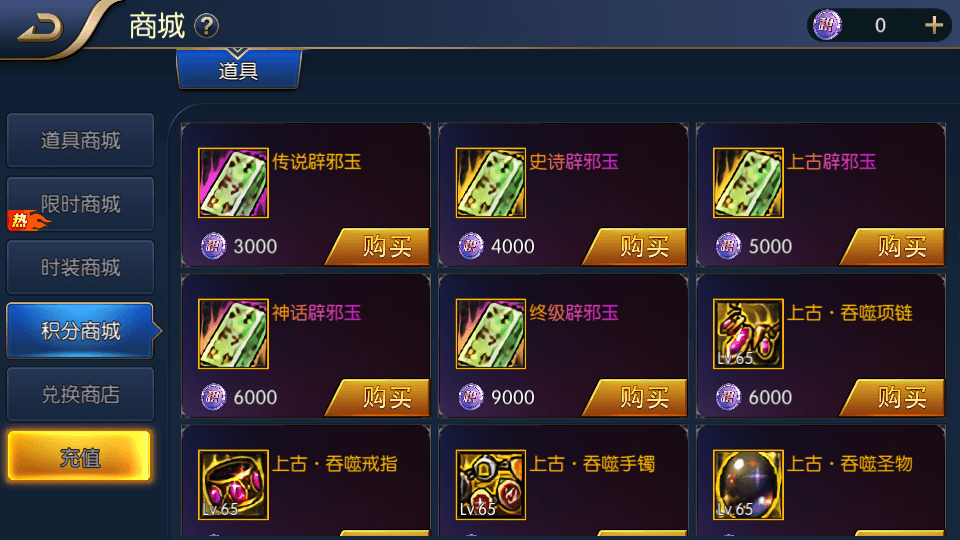Screen dimensions: 960x540
Task: Click the back arrow icon
Action: click(40, 28)
